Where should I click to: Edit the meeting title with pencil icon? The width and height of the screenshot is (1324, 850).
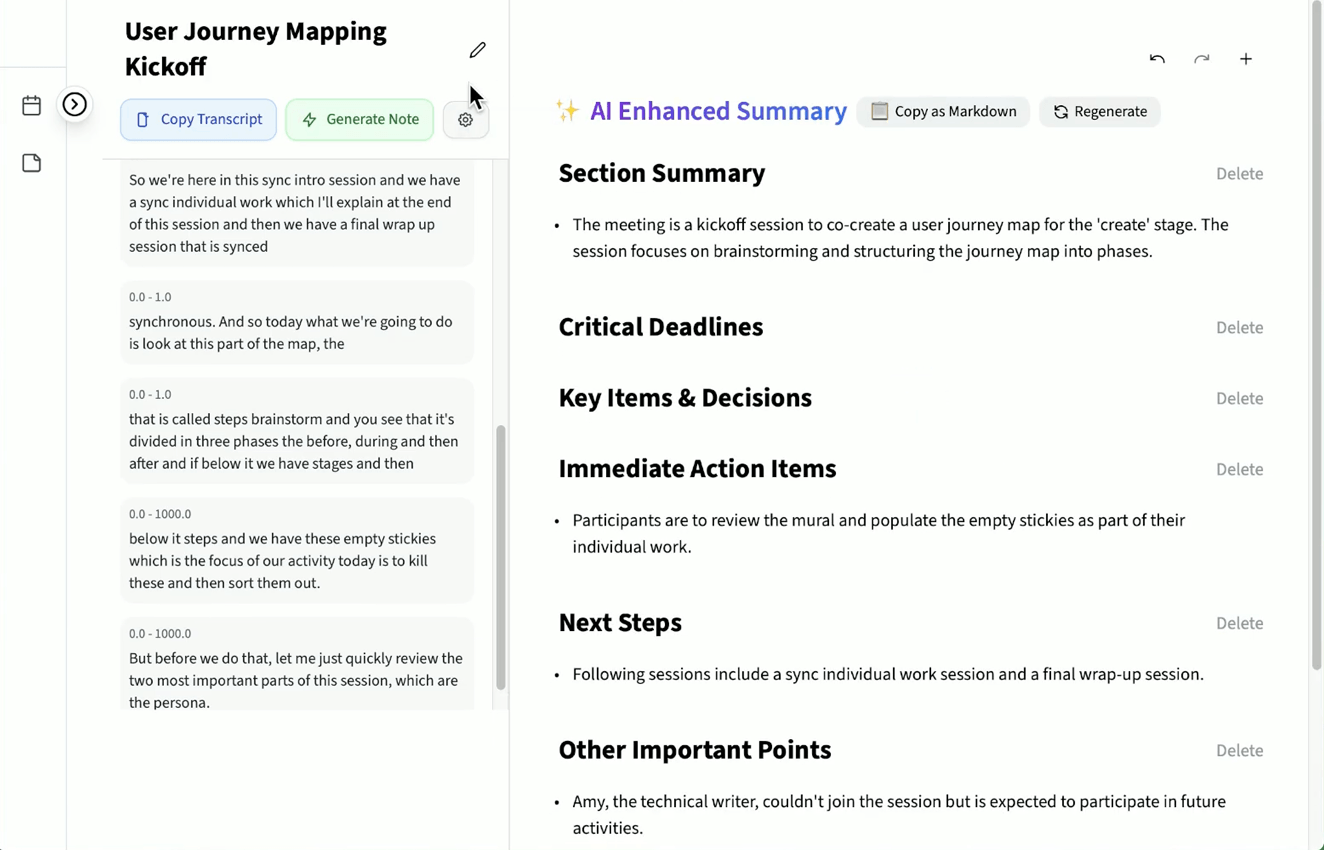[477, 50]
